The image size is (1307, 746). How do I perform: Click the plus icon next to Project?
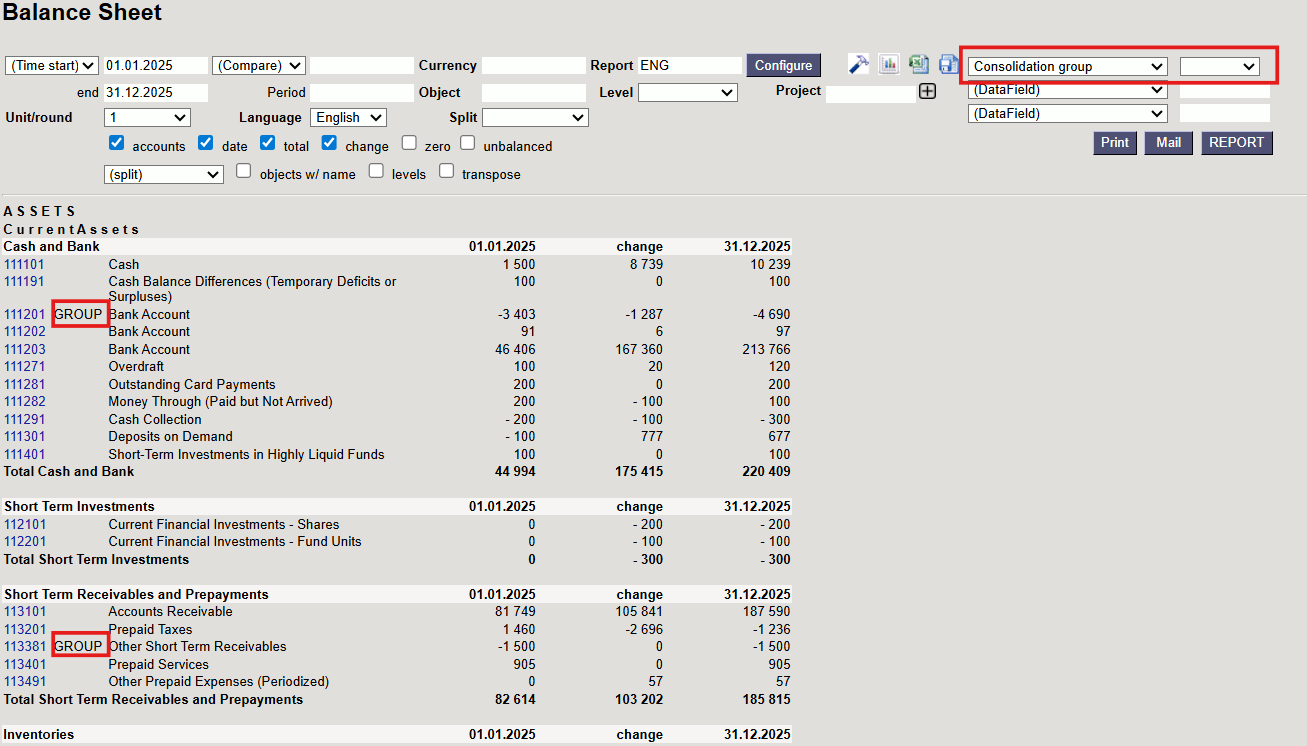coord(928,92)
